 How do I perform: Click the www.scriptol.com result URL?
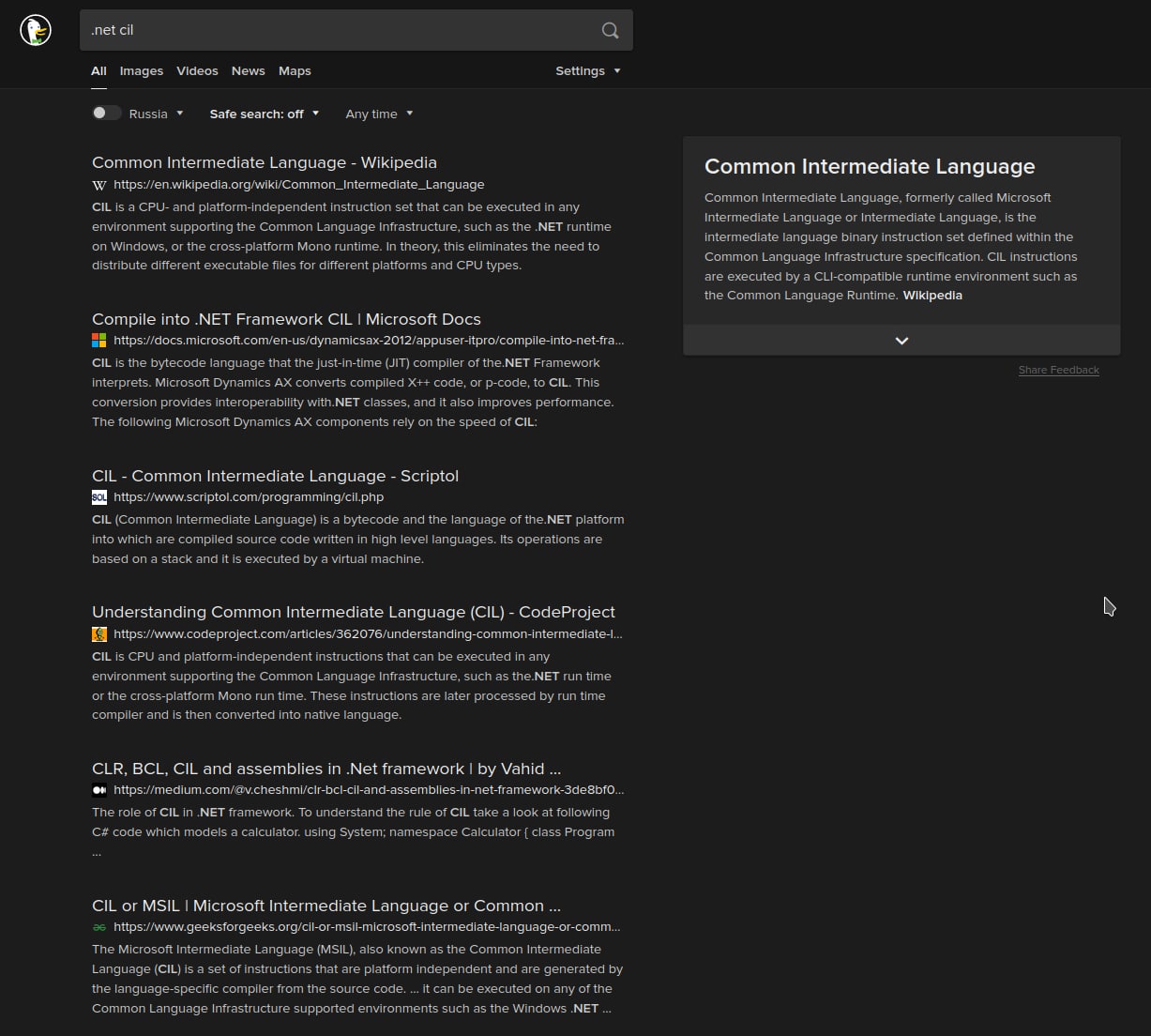pyautogui.click(x=249, y=497)
